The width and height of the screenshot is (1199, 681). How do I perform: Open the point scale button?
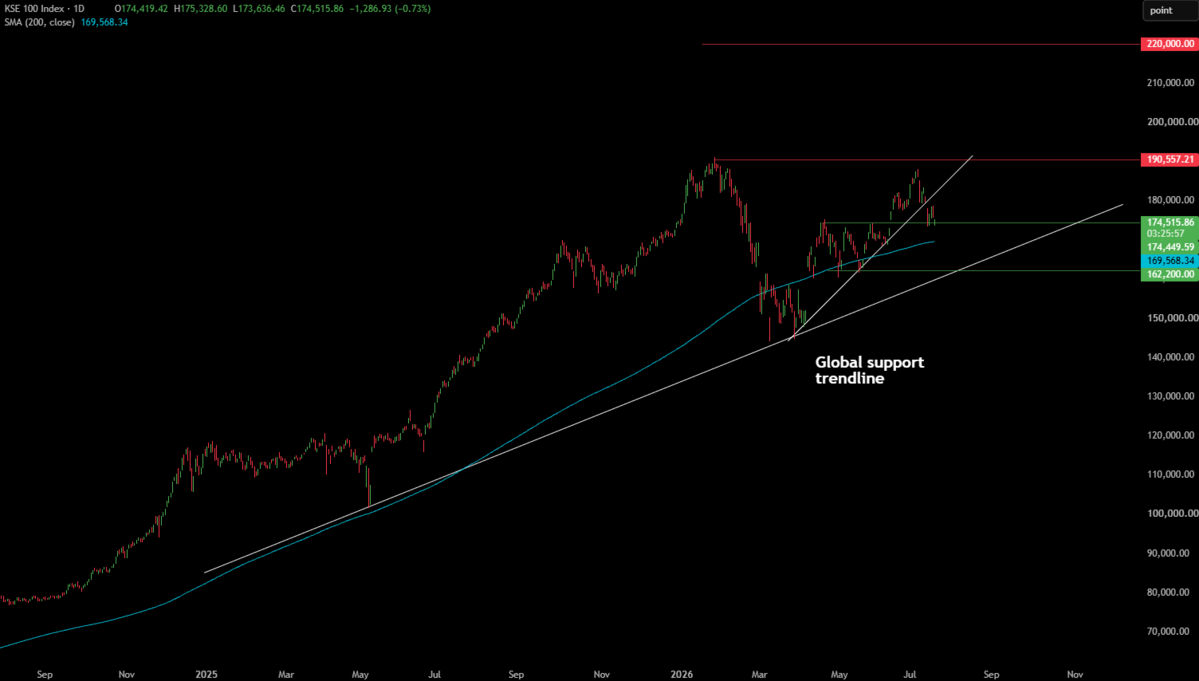point(1169,10)
